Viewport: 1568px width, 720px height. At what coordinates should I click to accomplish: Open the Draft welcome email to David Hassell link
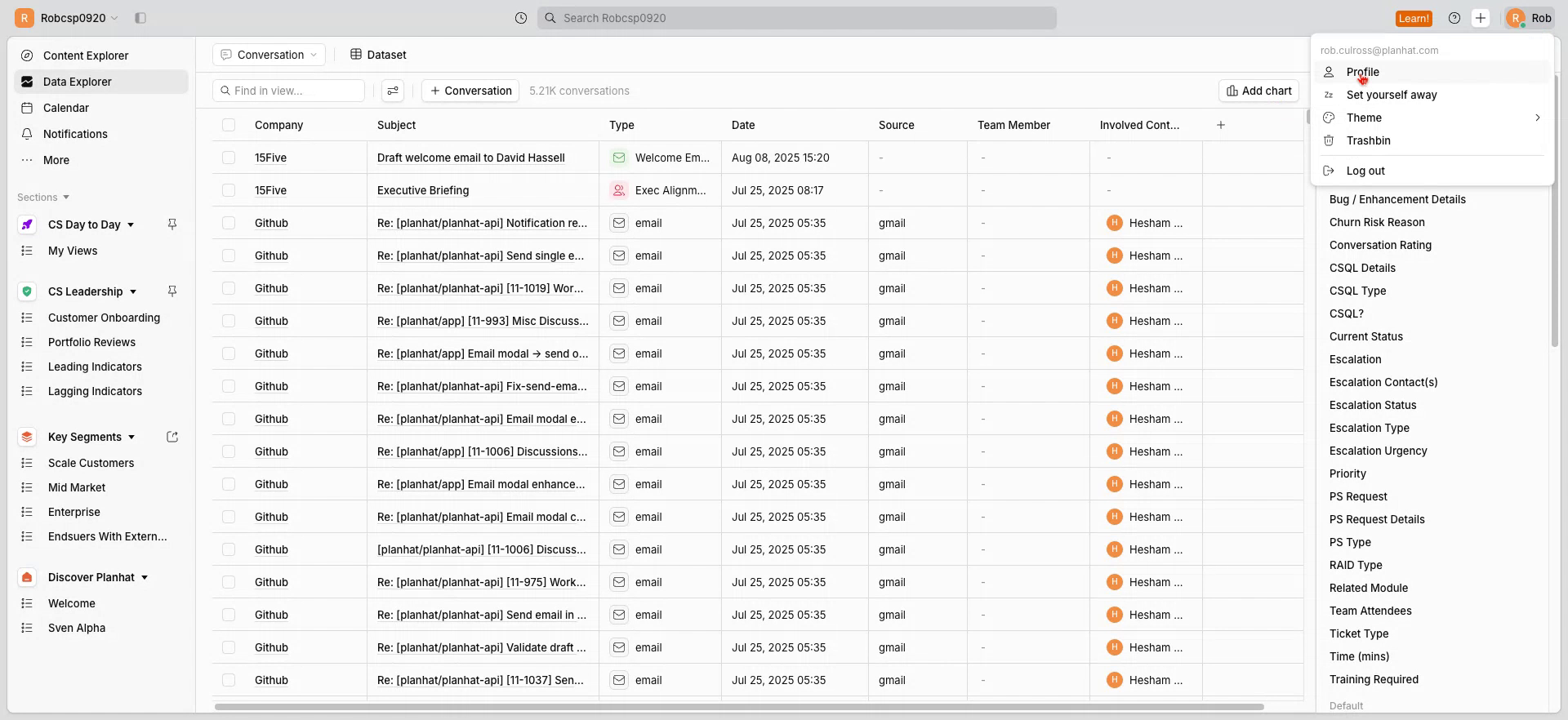pos(471,158)
